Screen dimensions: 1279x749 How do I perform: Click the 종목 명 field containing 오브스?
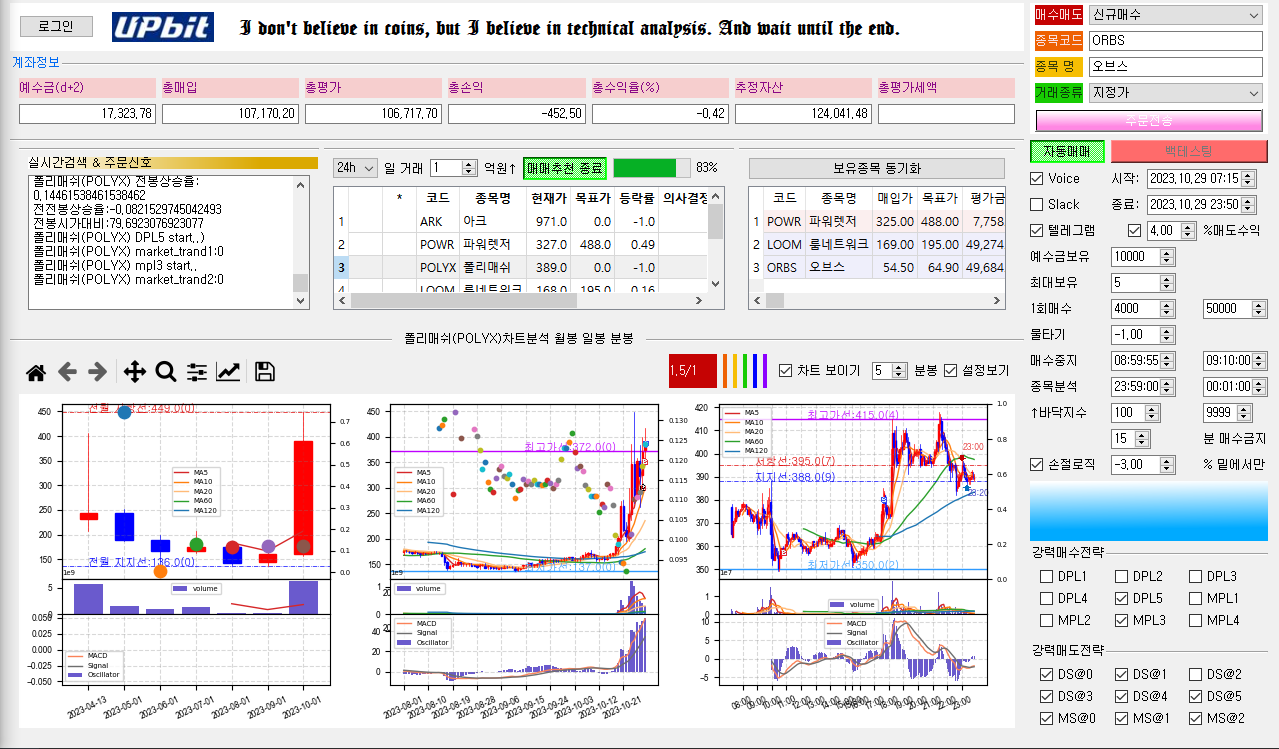tap(1176, 67)
